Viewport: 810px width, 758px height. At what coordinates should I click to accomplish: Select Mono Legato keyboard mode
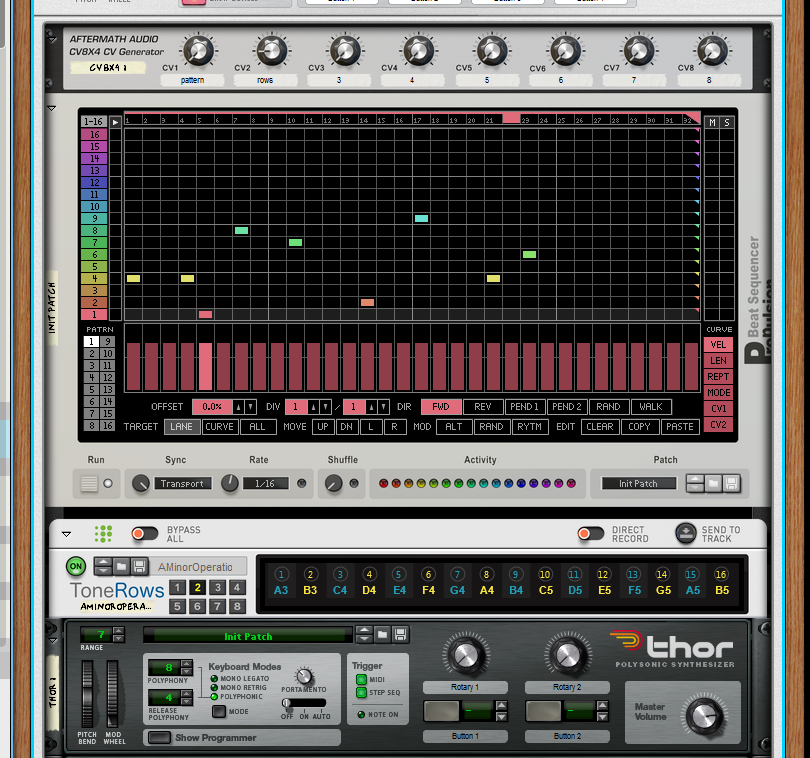click(214, 678)
